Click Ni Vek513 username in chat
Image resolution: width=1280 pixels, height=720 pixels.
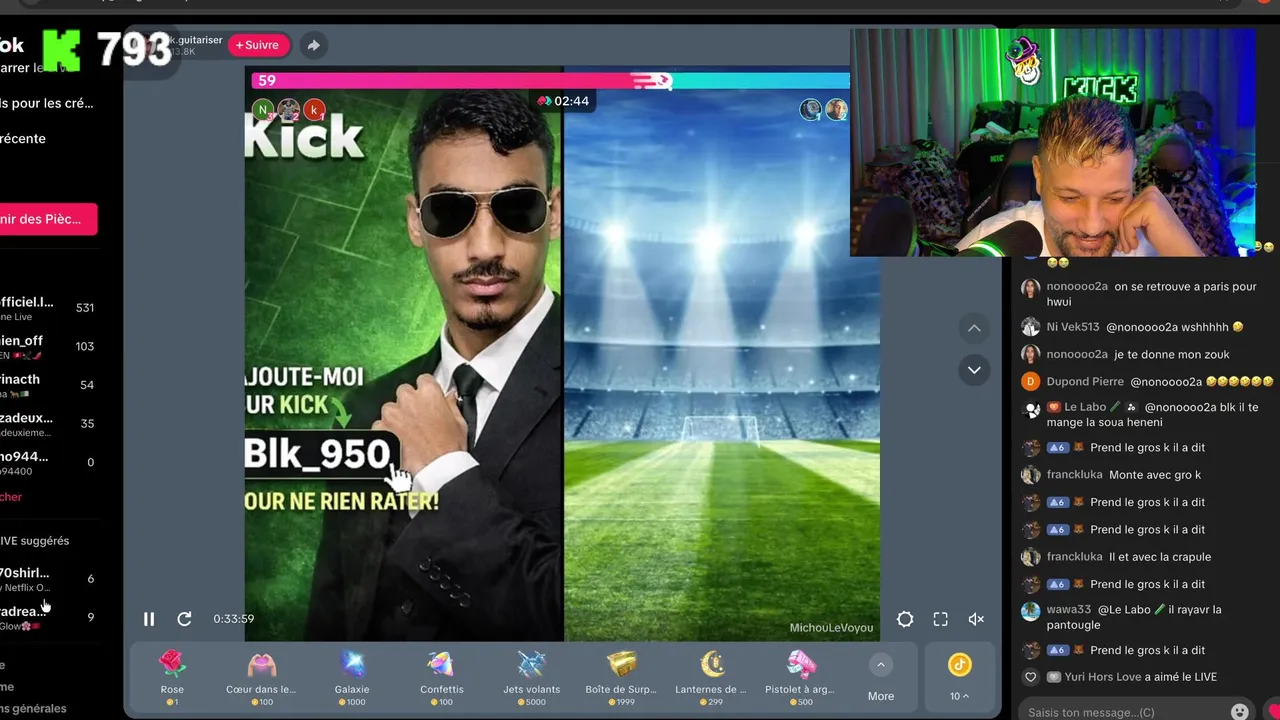[1073, 327]
